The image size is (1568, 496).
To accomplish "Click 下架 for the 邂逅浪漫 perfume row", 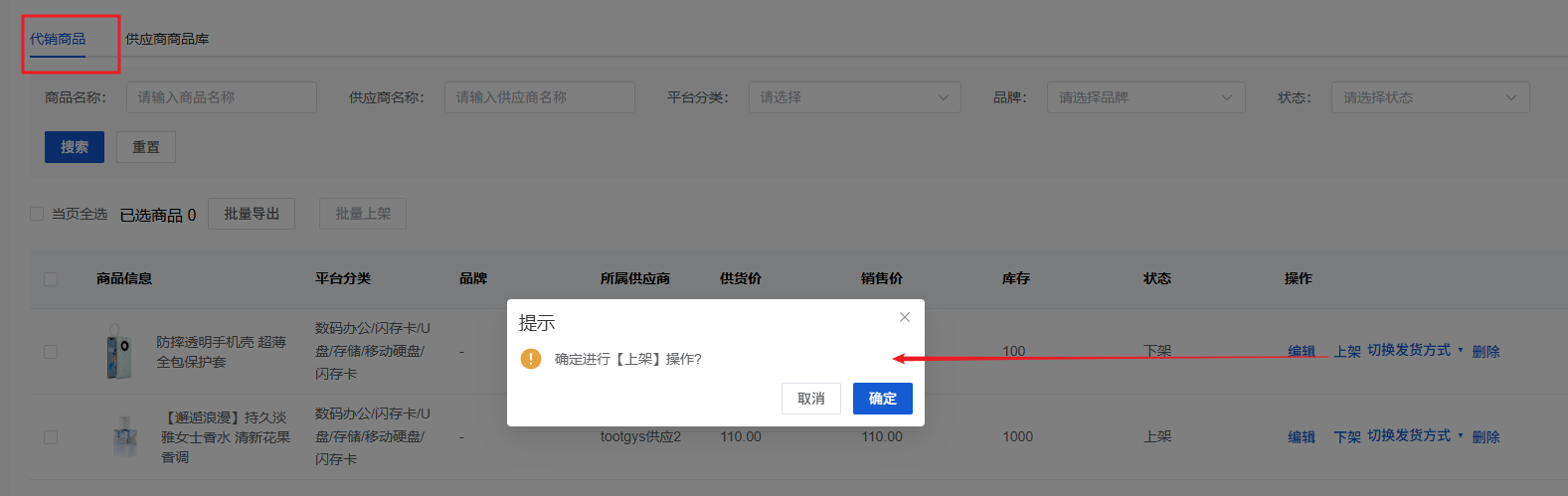I will tap(1347, 436).
